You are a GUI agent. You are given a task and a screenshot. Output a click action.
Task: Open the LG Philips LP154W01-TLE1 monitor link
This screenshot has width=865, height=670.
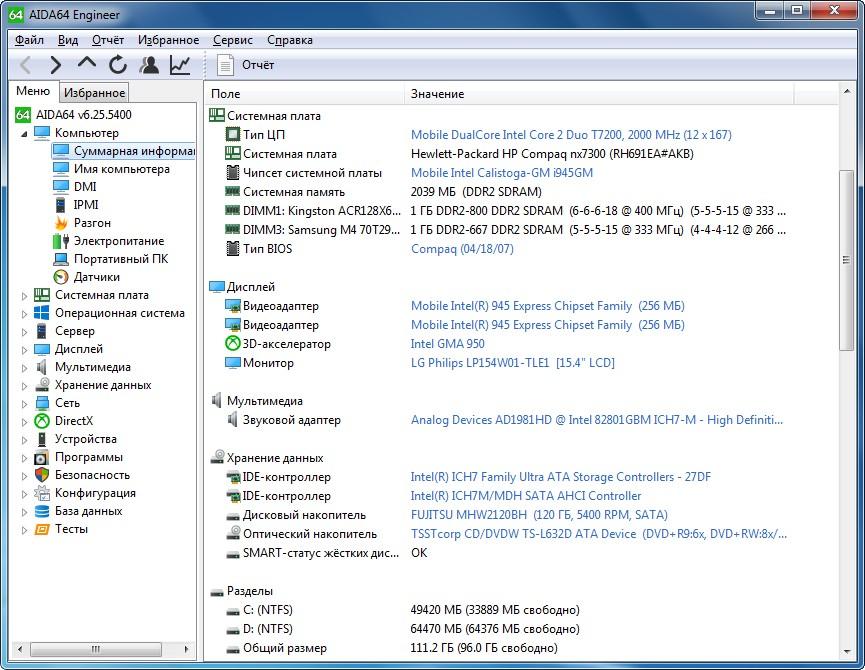click(x=512, y=363)
